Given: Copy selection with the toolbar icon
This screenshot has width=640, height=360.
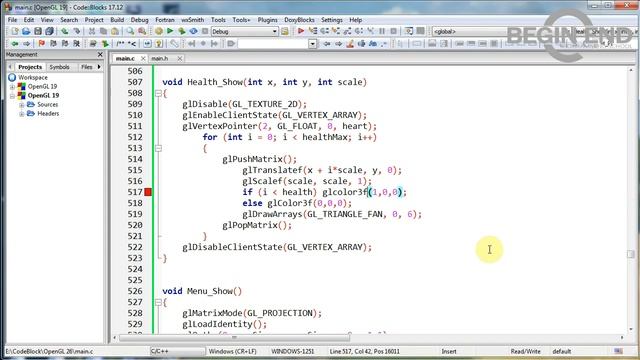Looking at the screenshot, I should [103, 31].
